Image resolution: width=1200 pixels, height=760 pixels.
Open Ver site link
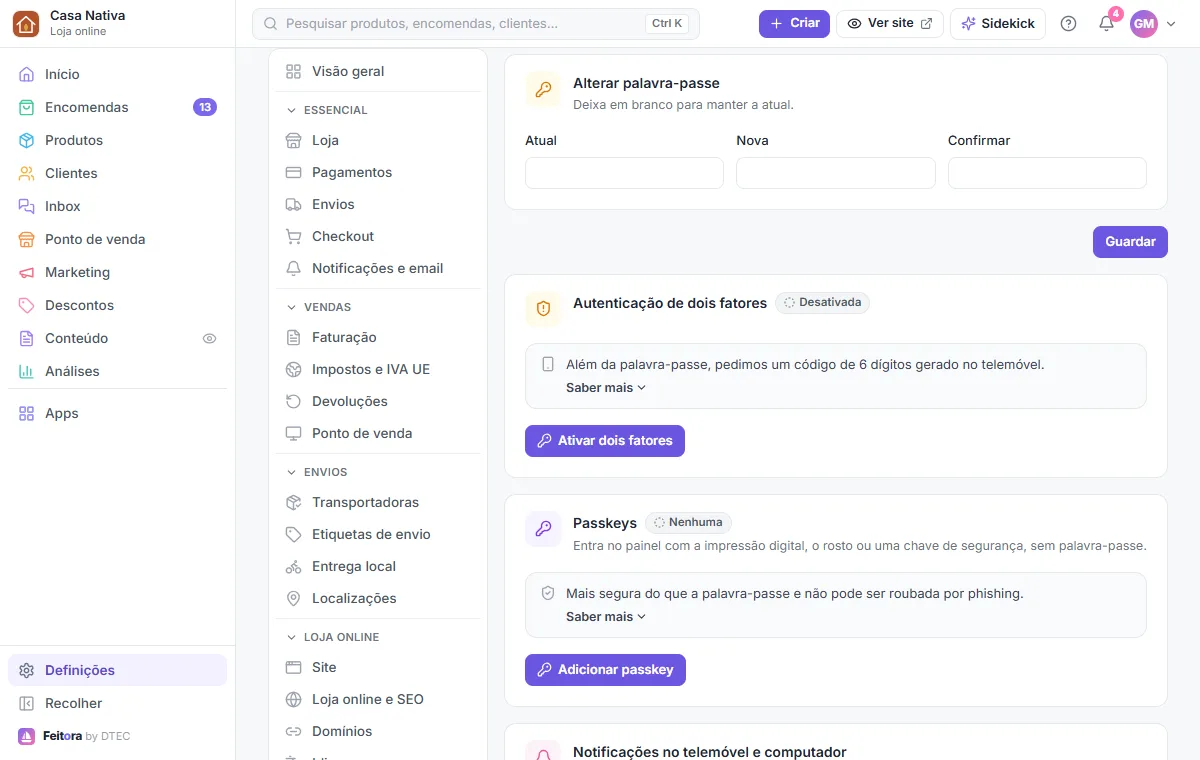point(890,23)
